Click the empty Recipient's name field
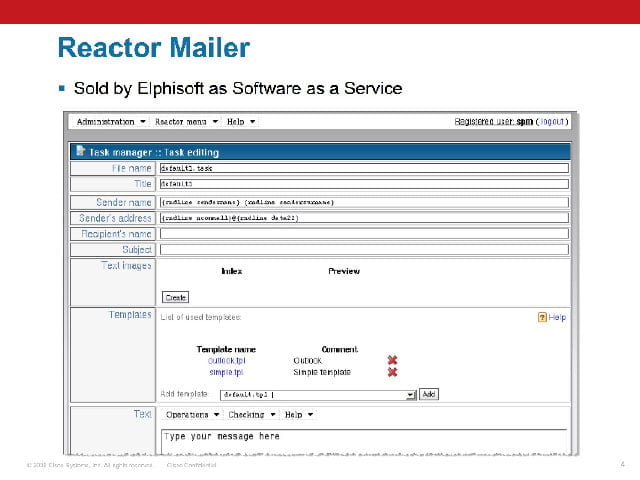Screen dimensions: 640x480 click(x=364, y=233)
